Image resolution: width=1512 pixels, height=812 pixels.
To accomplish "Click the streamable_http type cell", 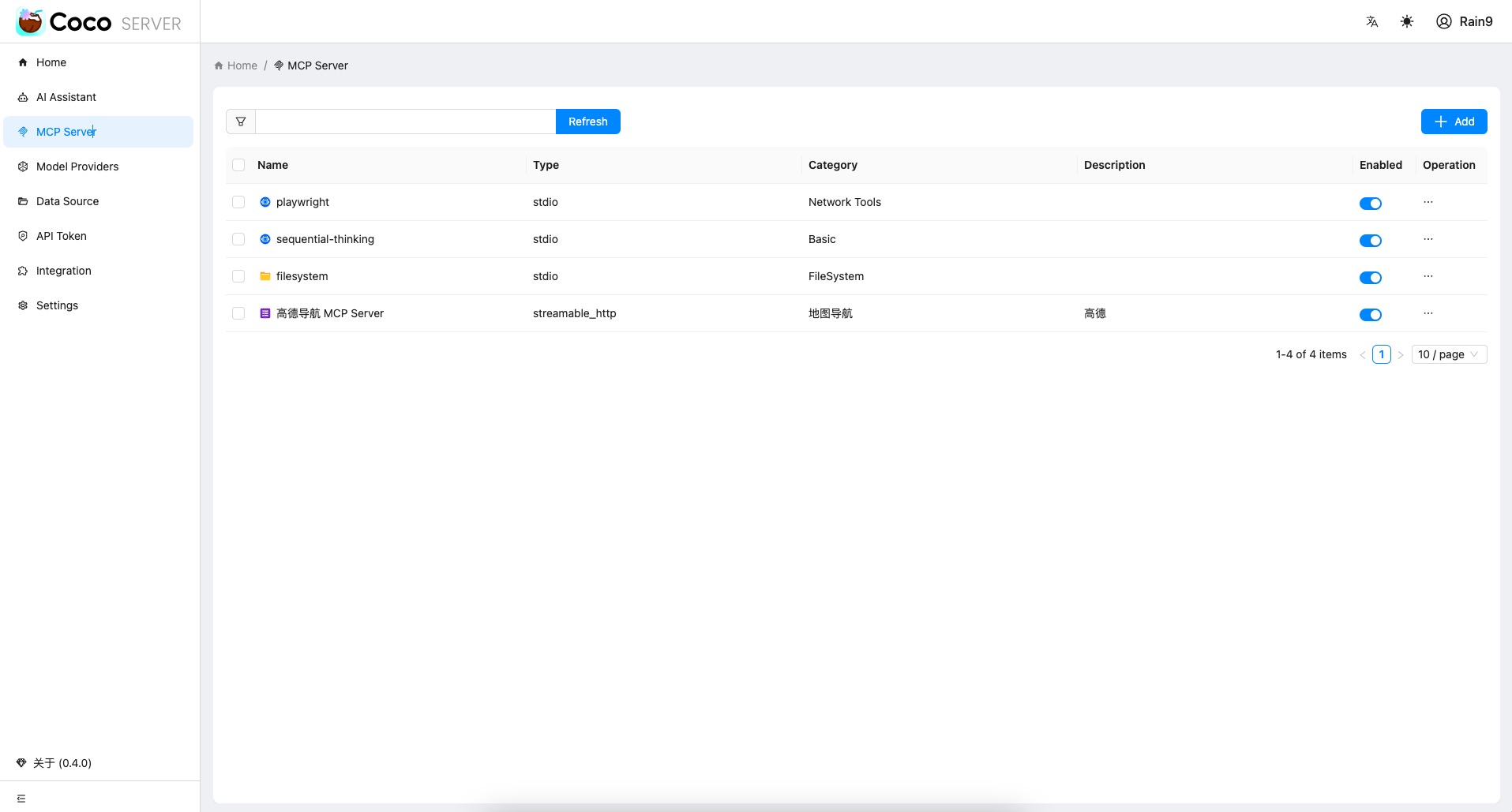I will [x=574, y=313].
